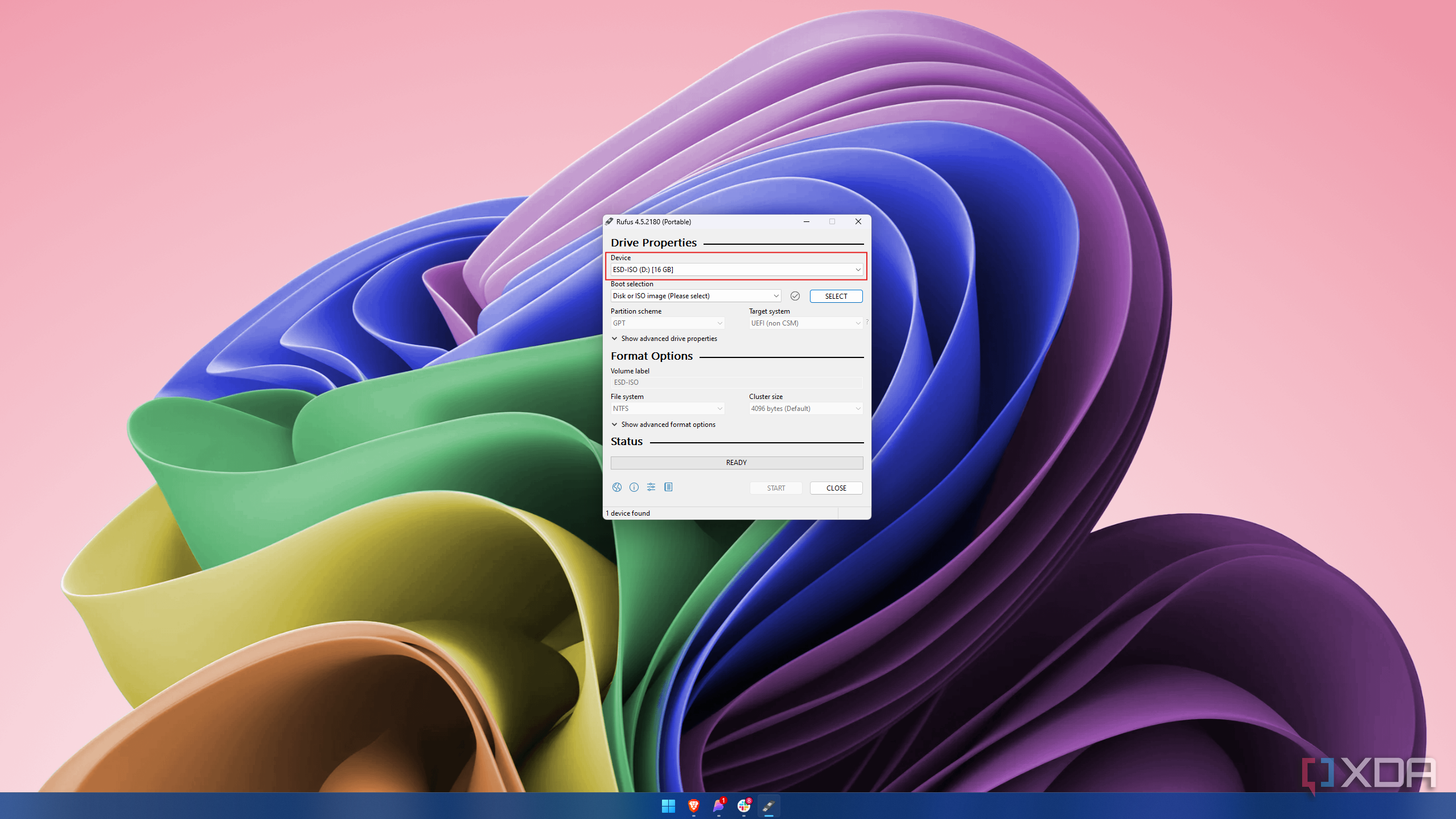Open the Target system dropdown
This screenshot has height=819, width=1456.
coord(805,323)
